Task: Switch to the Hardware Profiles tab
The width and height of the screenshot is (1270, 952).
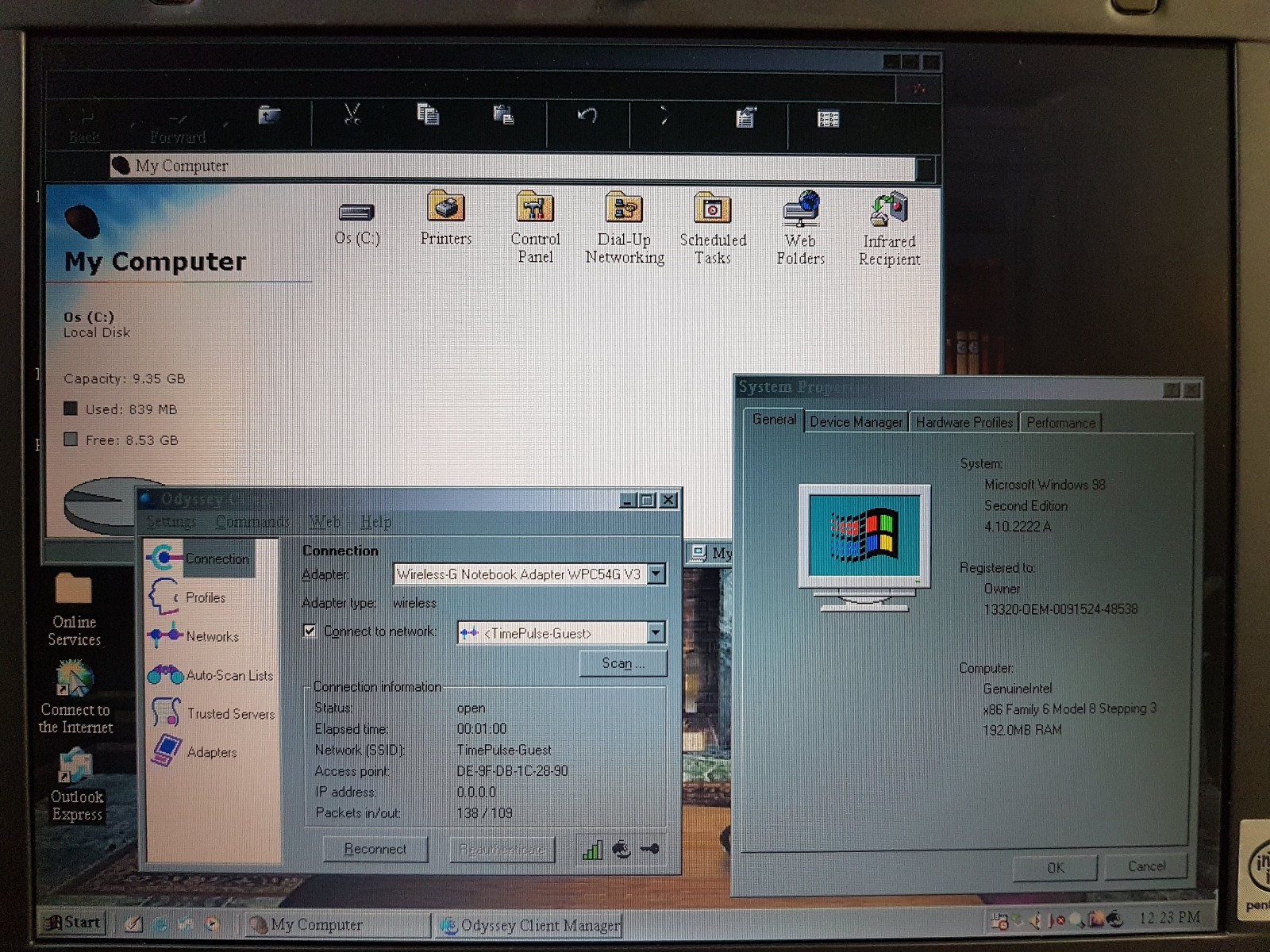Action: click(964, 422)
